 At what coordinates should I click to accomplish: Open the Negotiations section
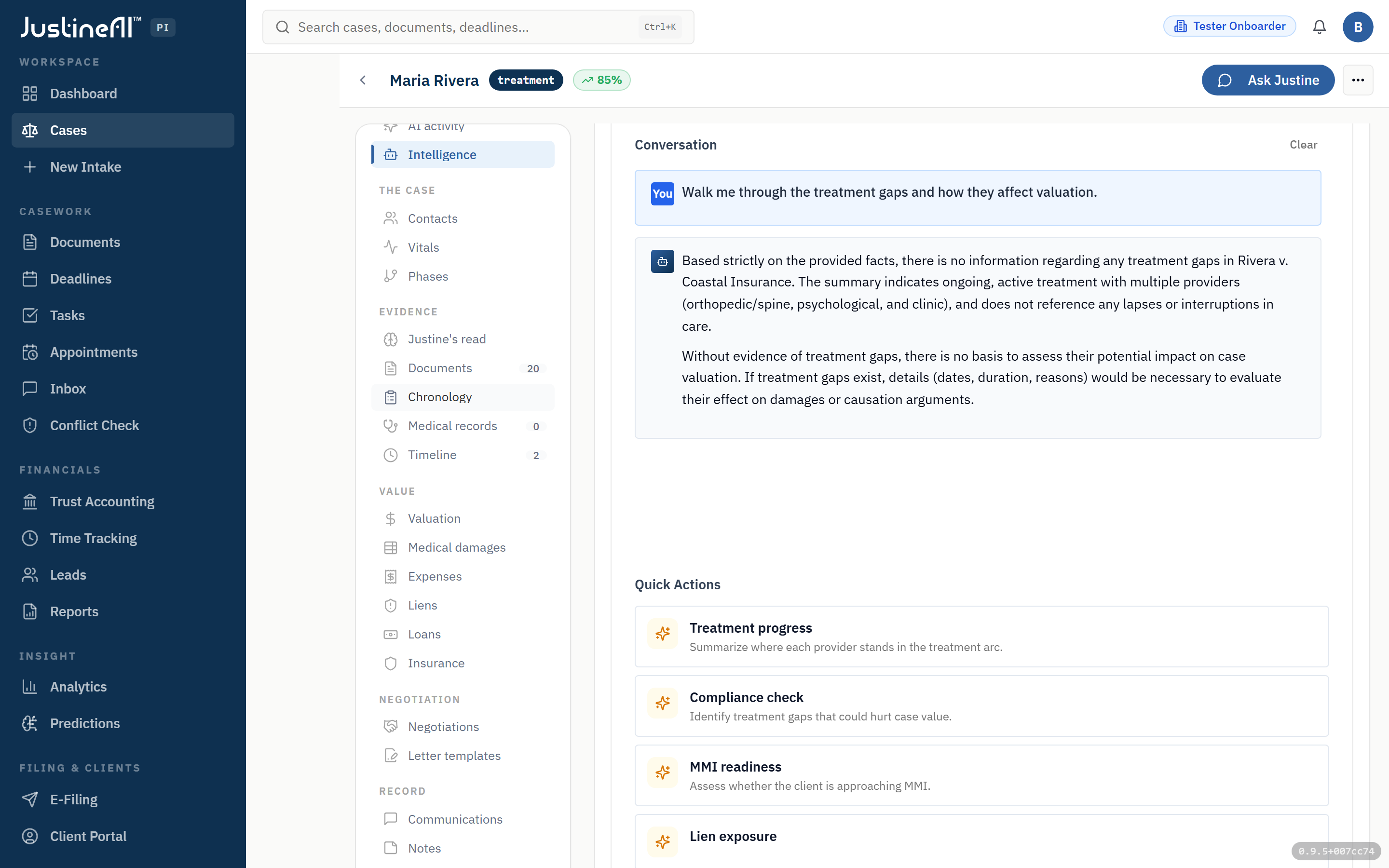pyautogui.click(x=463, y=727)
